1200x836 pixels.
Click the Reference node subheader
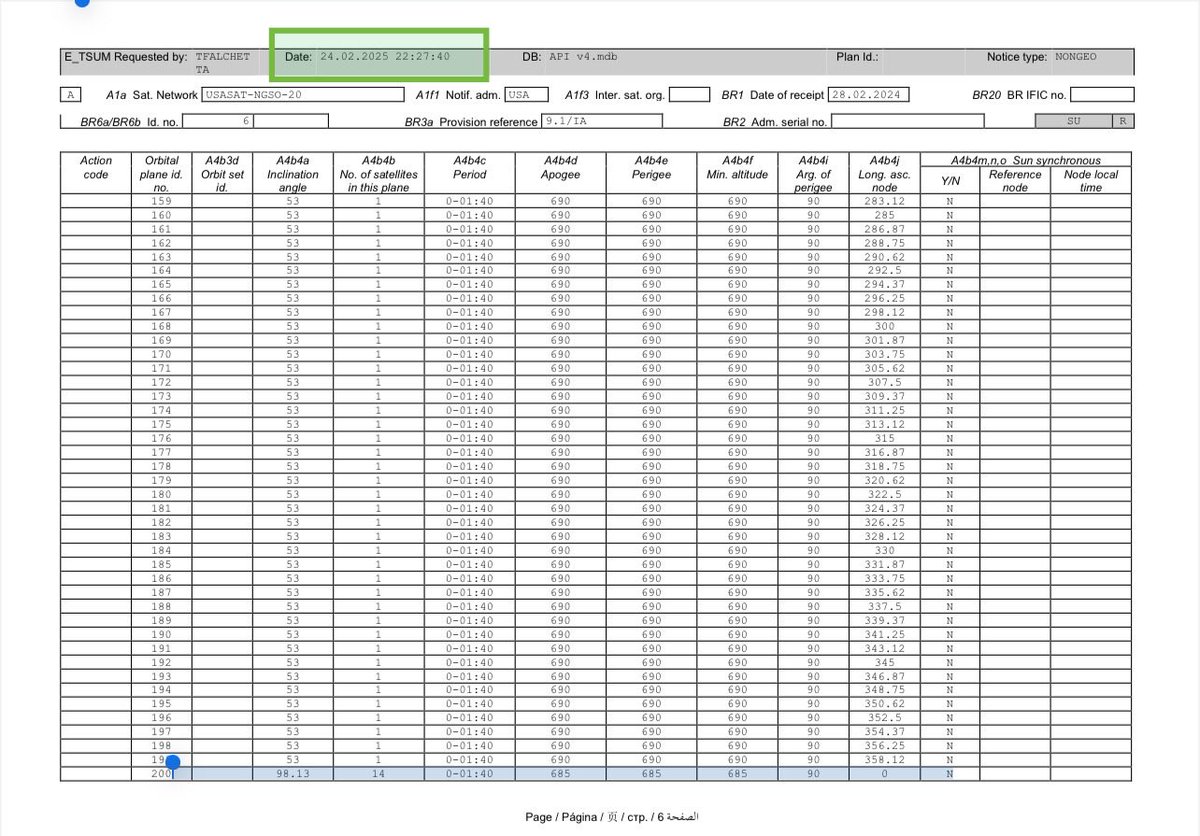click(x=1015, y=181)
